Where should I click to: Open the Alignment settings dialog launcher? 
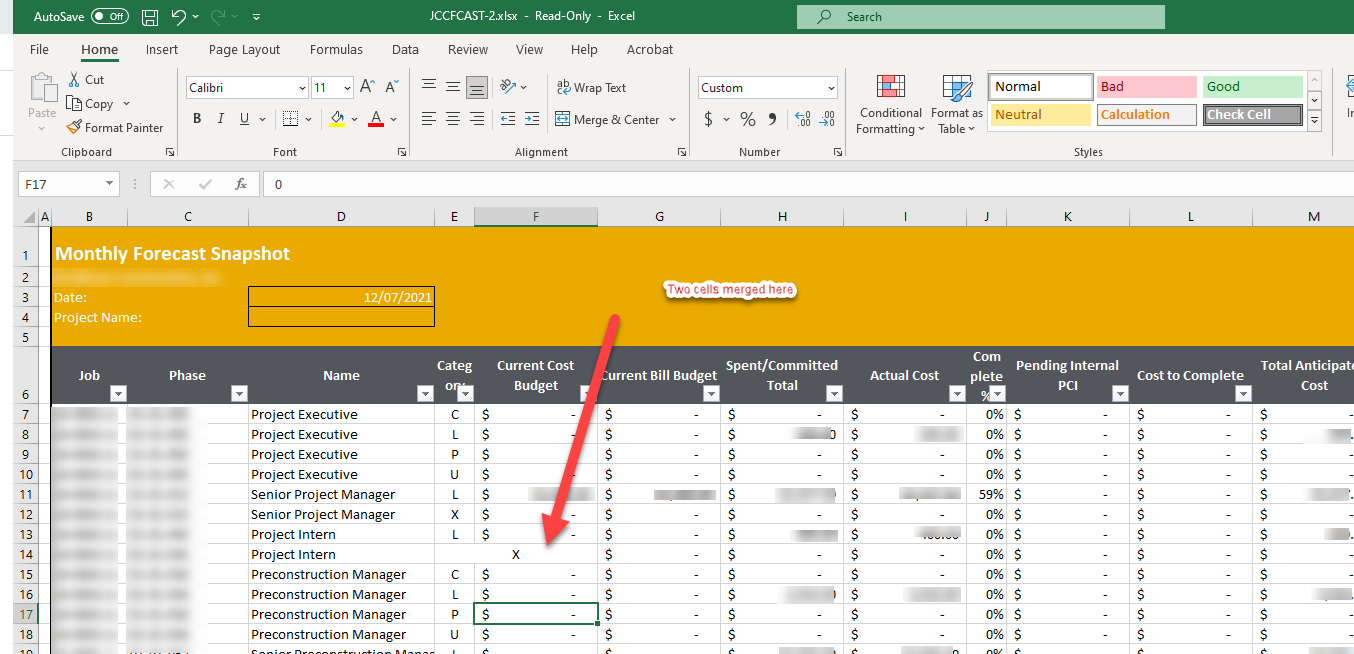(681, 152)
